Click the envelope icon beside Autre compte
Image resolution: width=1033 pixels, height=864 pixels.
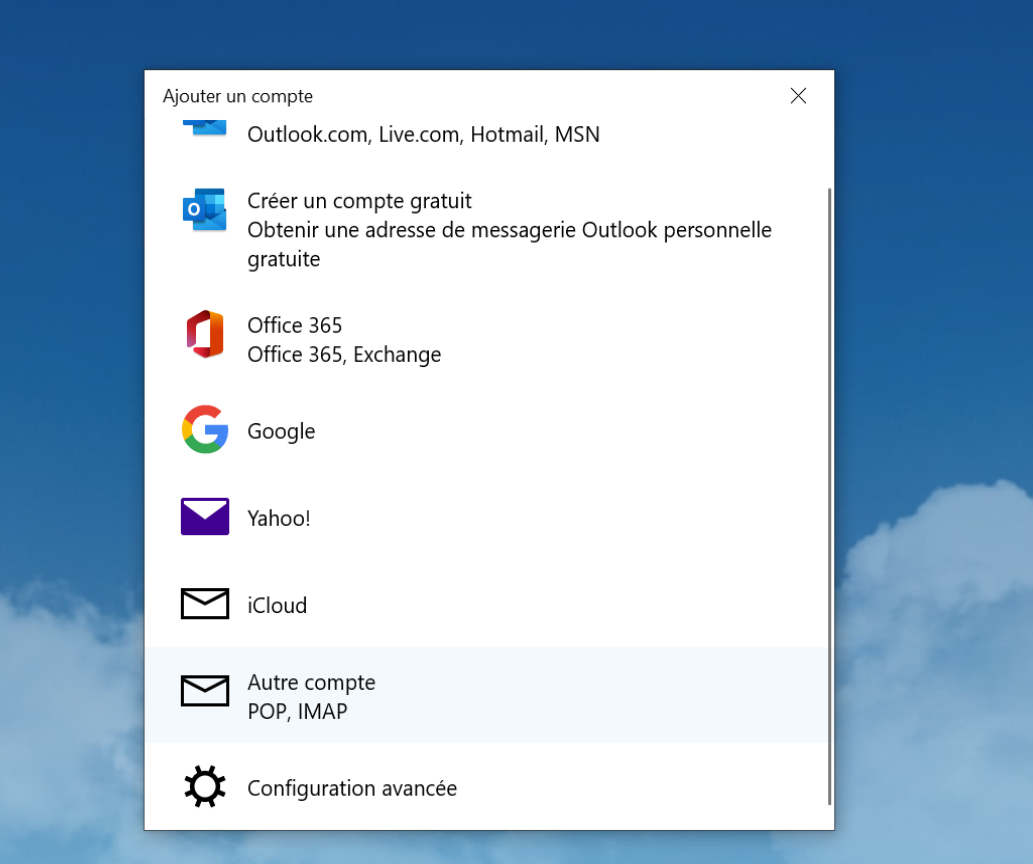pyautogui.click(x=204, y=691)
